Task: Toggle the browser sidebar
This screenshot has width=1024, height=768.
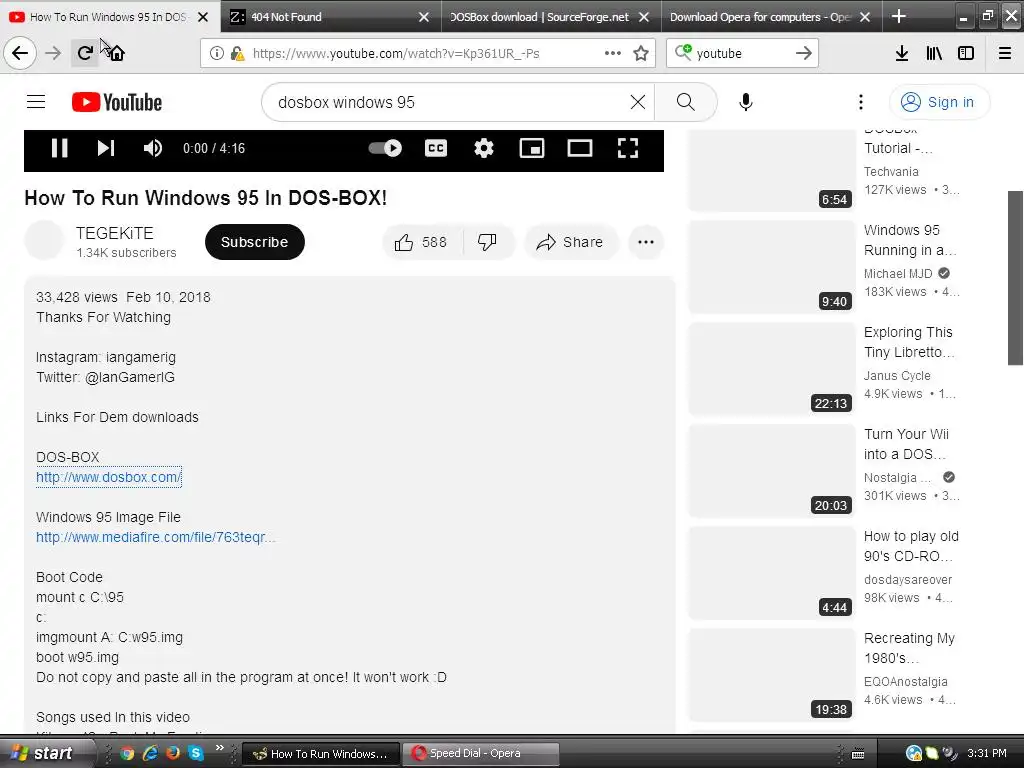Action: pos(966,53)
